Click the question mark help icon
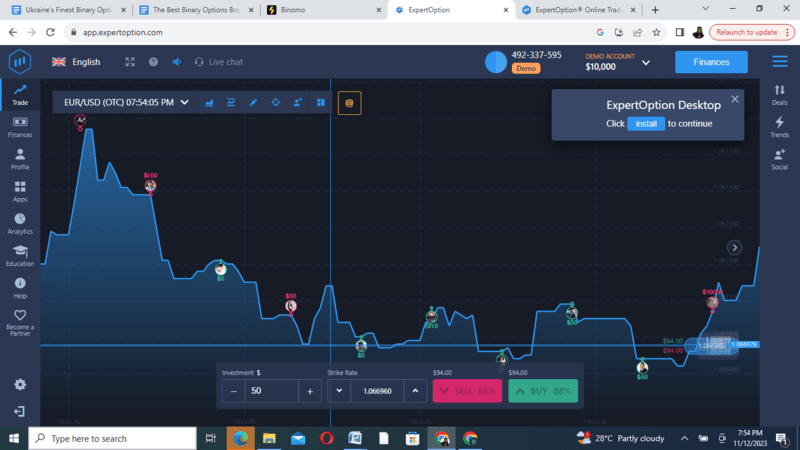The height and width of the screenshot is (450, 800). click(x=153, y=62)
